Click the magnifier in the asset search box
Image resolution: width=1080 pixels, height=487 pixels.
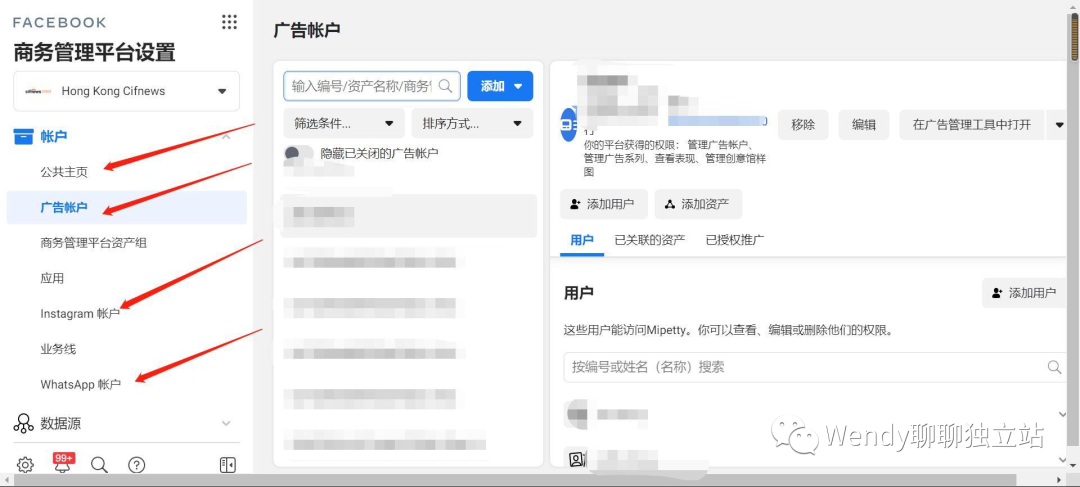446,86
